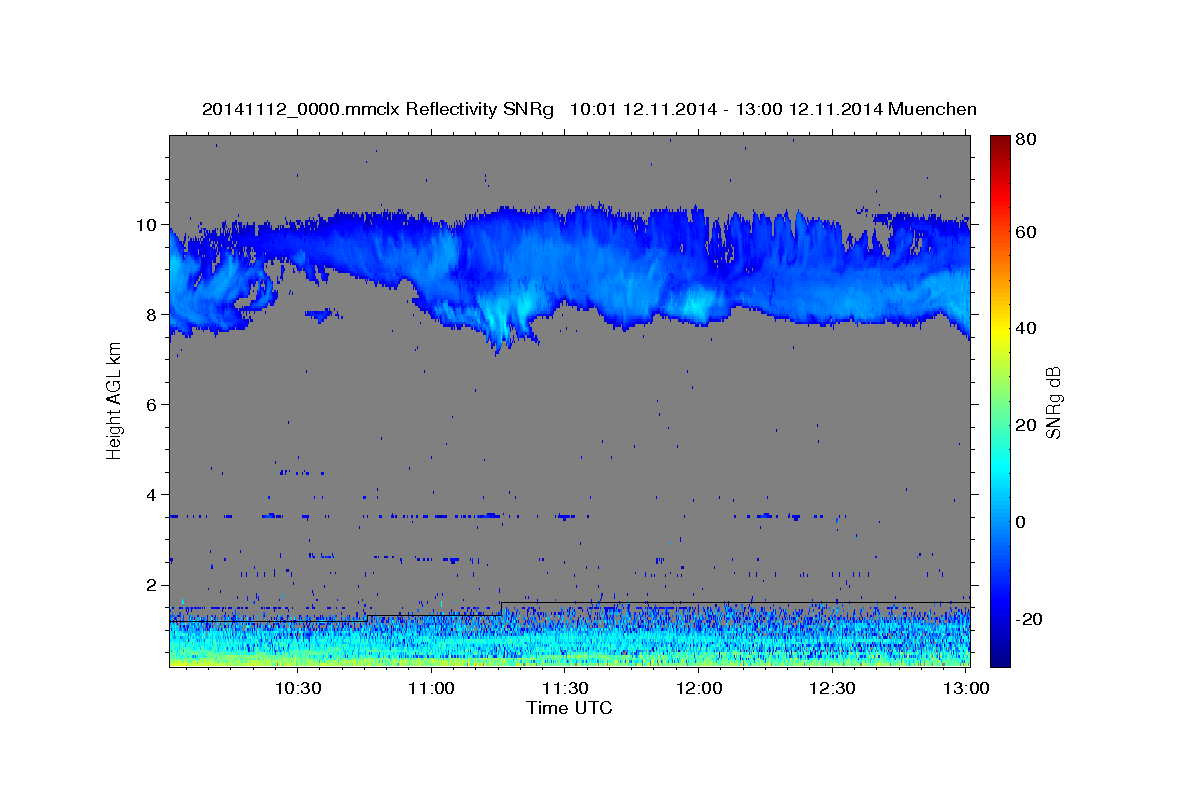This screenshot has width=1200, height=800.
Task: Click the height tick label 6
Action: click(153, 404)
